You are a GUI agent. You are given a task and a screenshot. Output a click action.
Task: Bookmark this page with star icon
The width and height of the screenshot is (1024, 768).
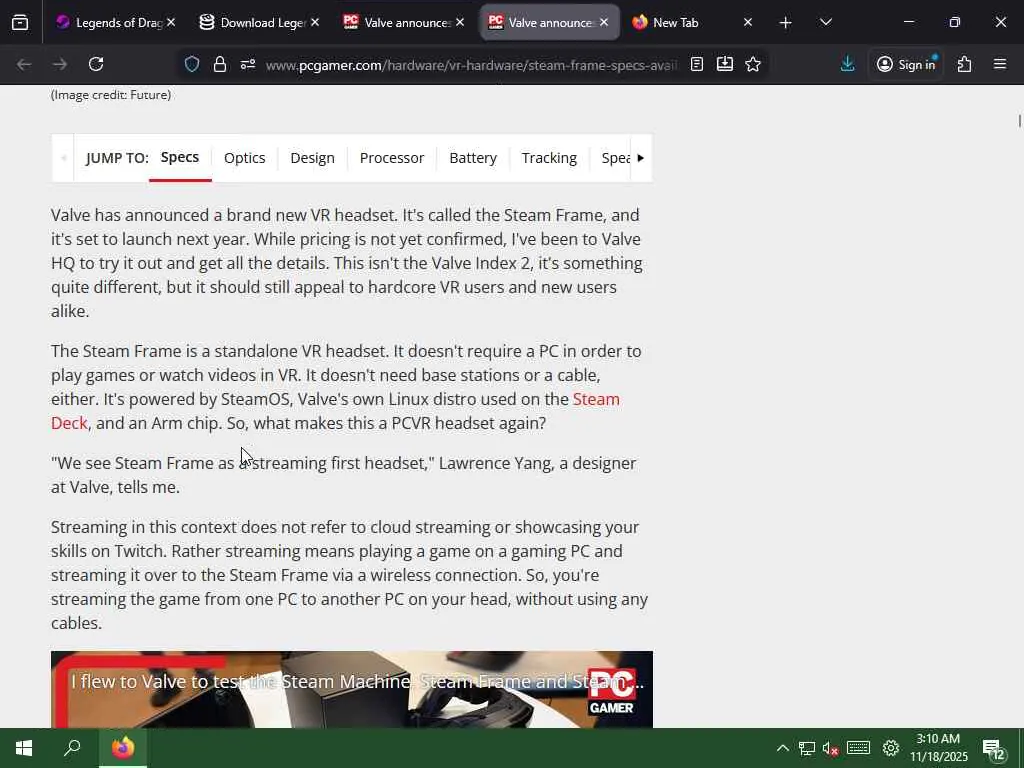click(753, 64)
